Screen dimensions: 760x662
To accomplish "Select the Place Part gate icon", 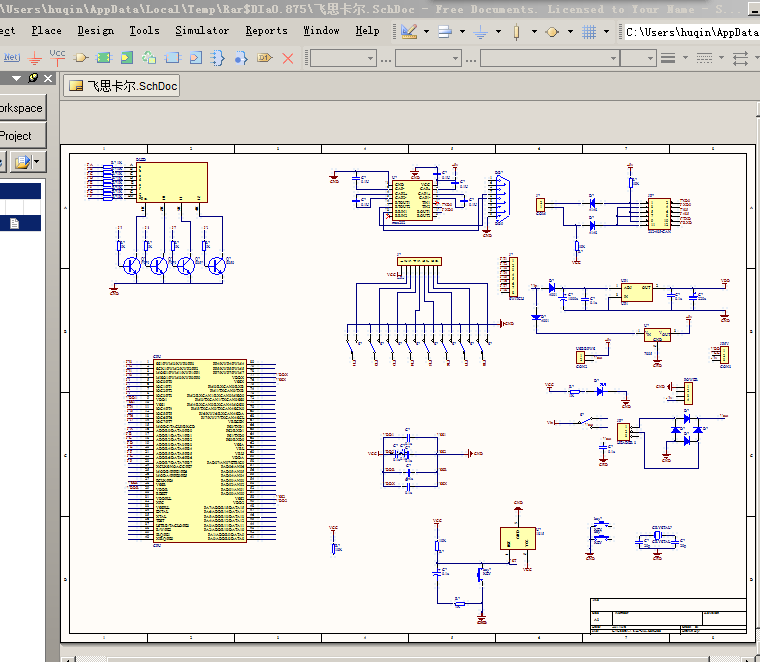I will coord(80,58).
